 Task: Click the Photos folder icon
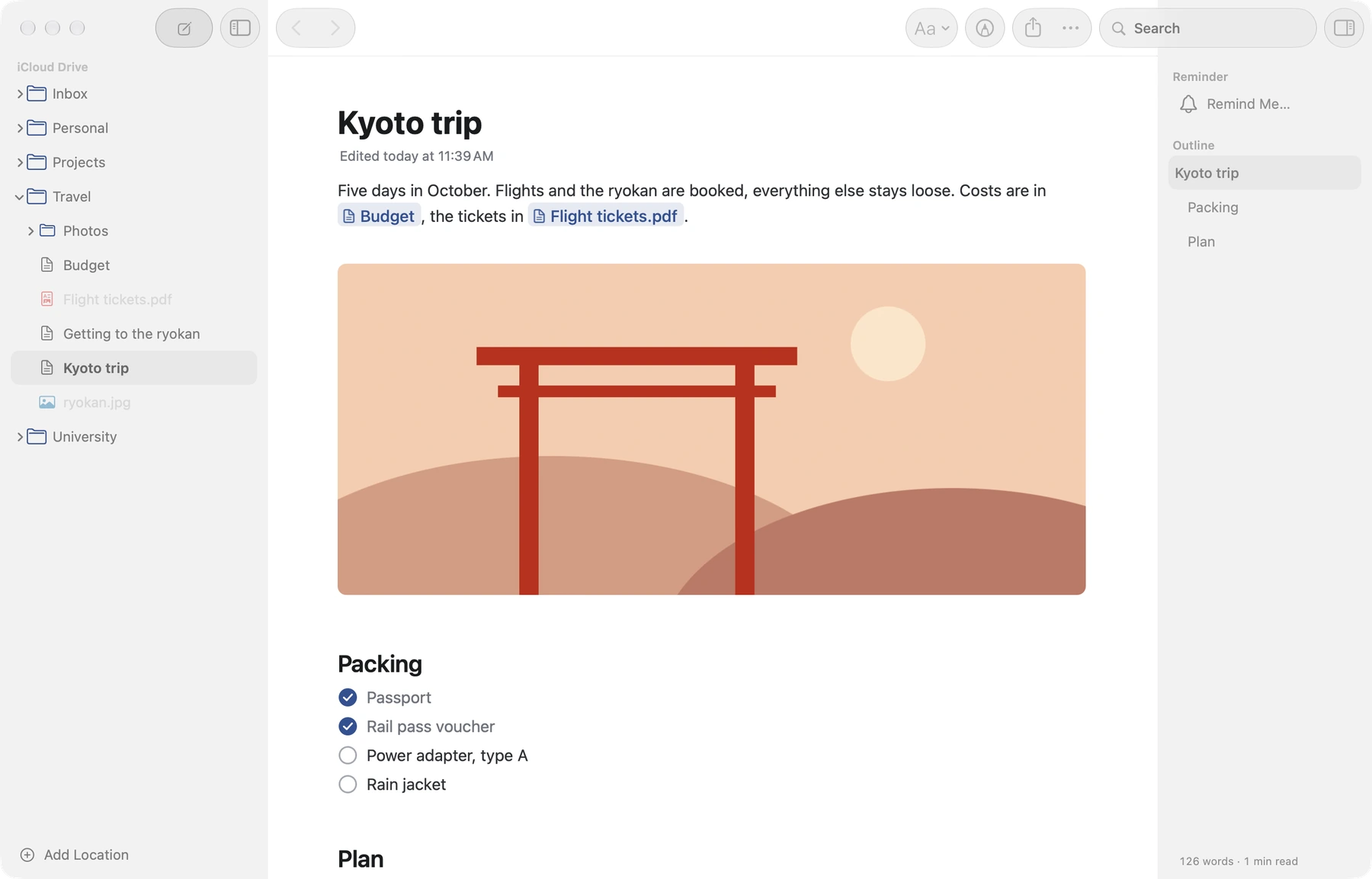(x=47, y=231)
